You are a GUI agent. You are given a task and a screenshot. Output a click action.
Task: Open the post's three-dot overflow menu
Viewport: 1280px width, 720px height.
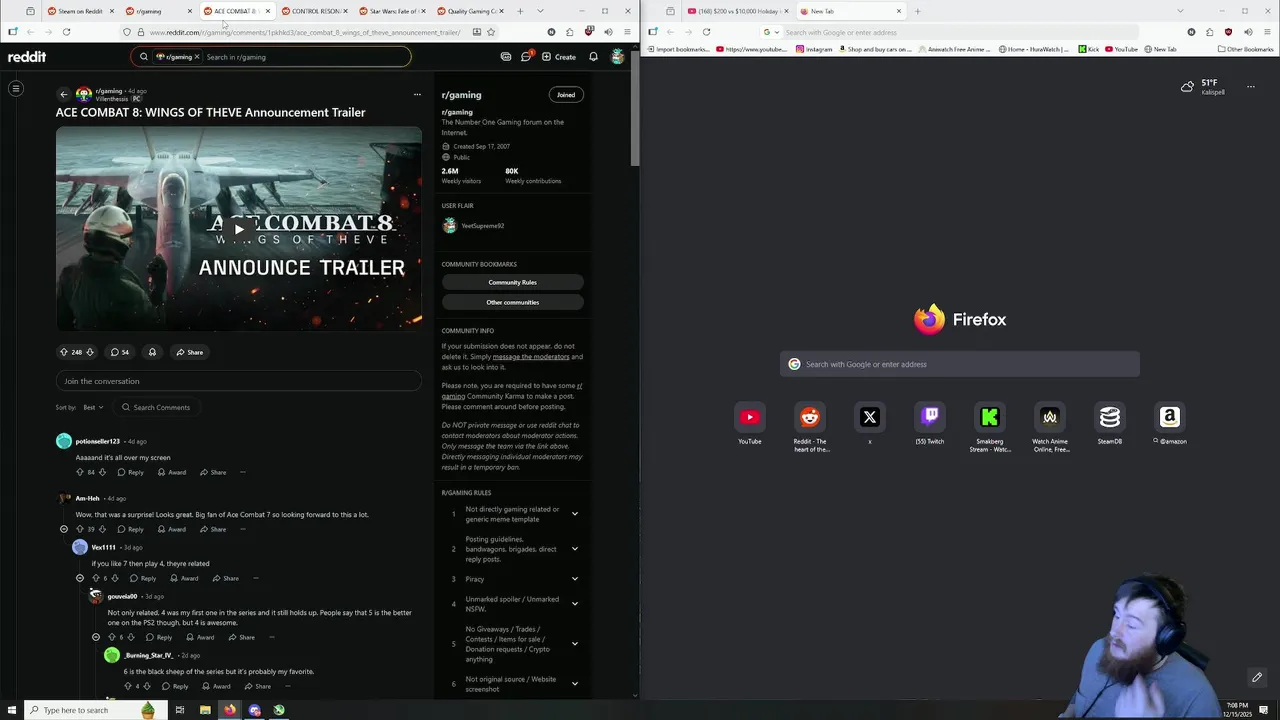417,95
